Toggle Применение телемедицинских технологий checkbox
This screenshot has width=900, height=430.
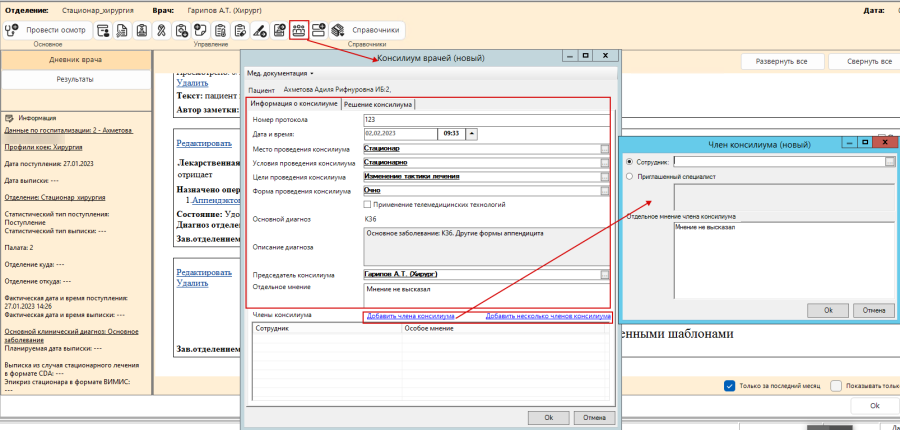tap(367, 204)
